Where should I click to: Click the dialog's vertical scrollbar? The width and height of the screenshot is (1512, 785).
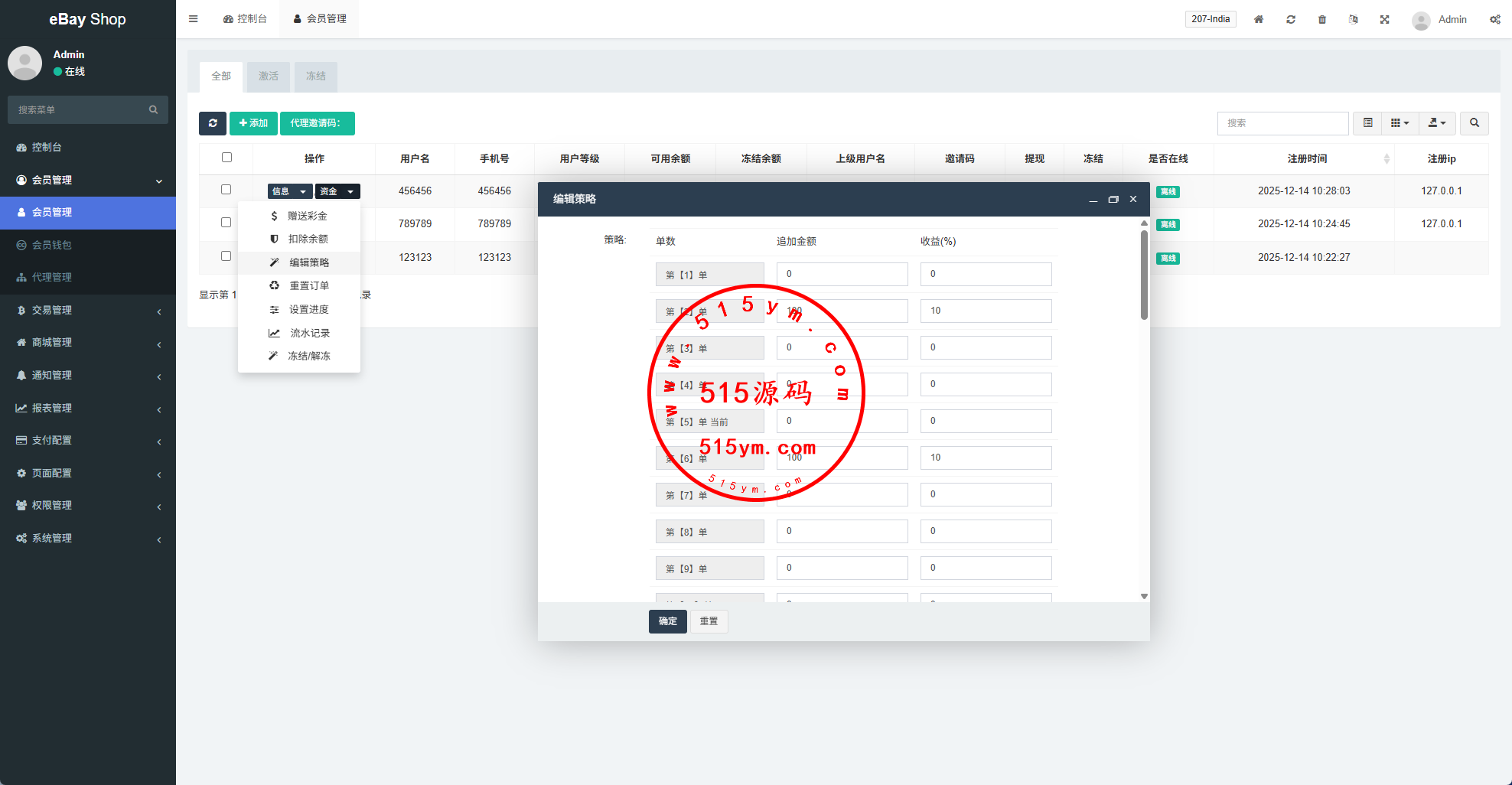(1144, 275)
